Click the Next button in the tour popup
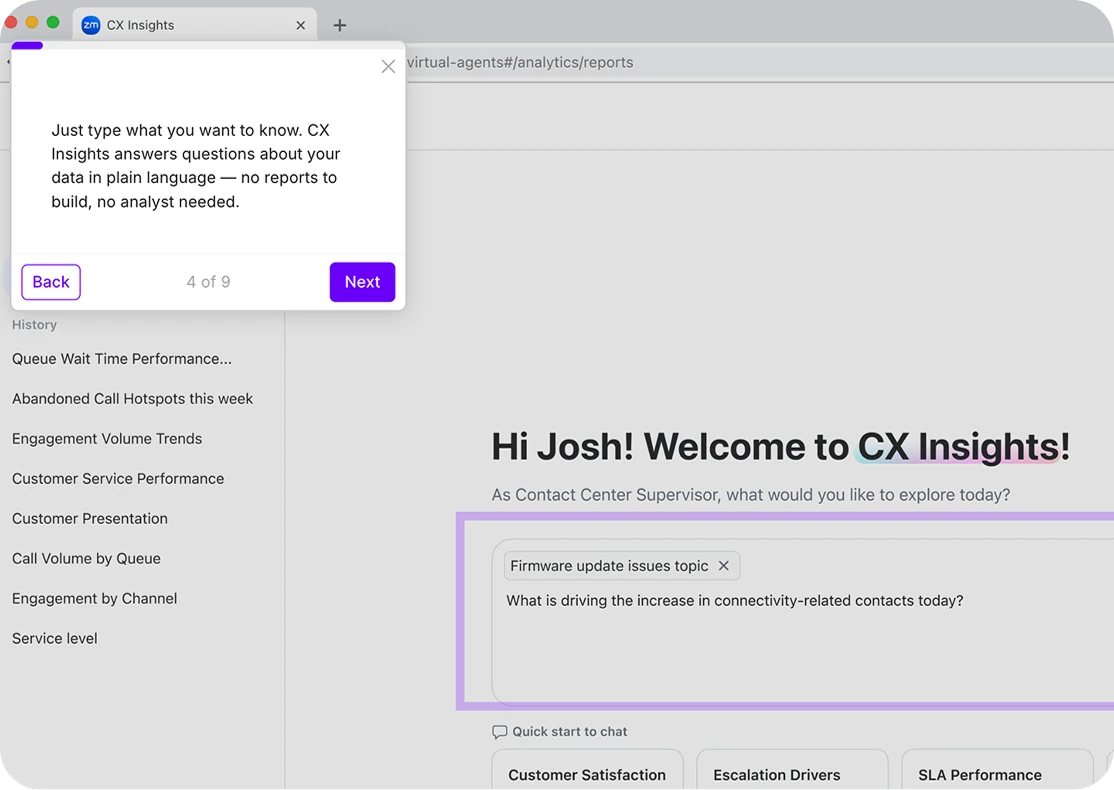 click(x=362, y=282)
